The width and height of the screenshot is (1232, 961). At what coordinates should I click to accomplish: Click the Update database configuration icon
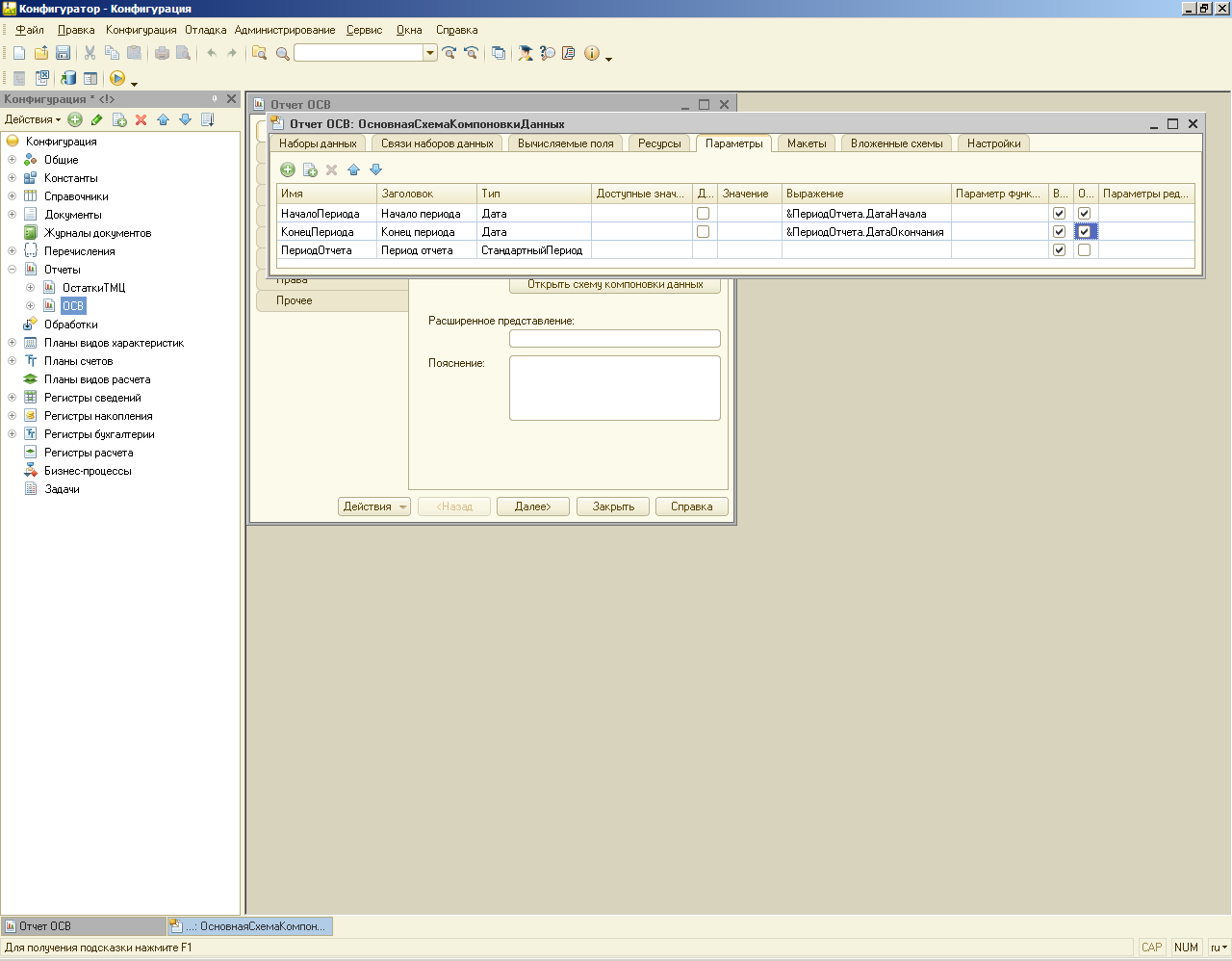(x=68, y=78)
